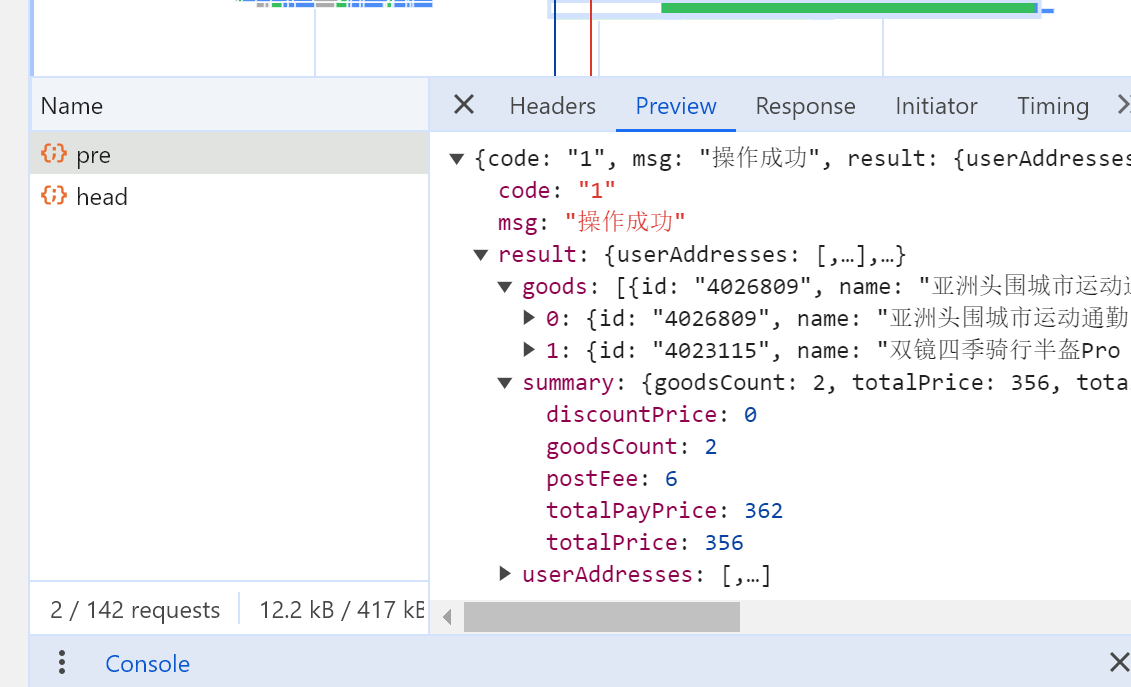Image resolution: width=1131 pixels, height=687 pixels.
Task: Collapse the 'goods' array node
Action: (505, 287)
